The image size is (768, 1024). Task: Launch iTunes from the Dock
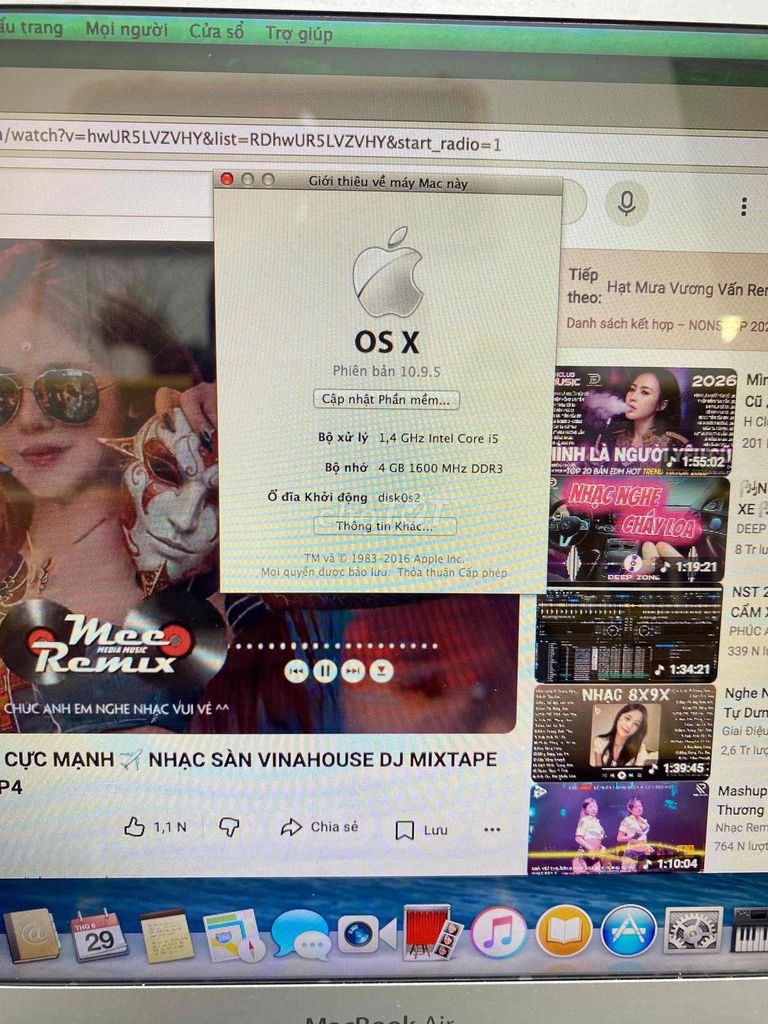(x=498, y=933)
